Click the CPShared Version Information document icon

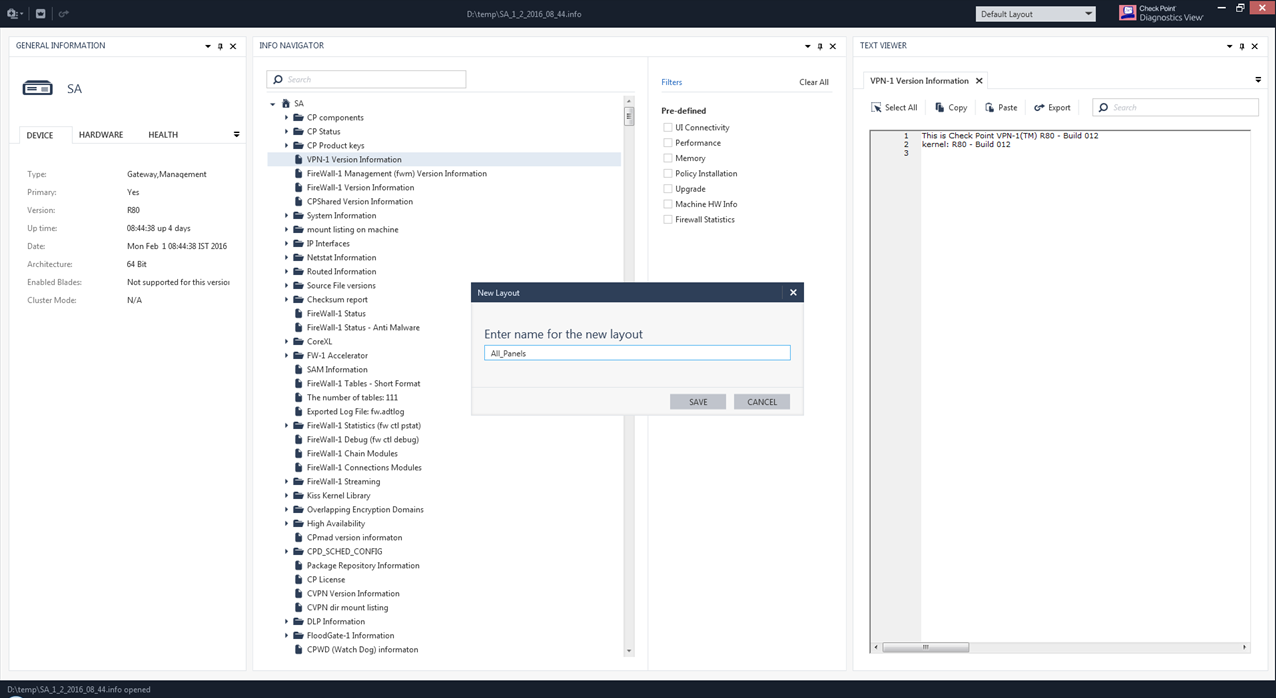(298, 202)
